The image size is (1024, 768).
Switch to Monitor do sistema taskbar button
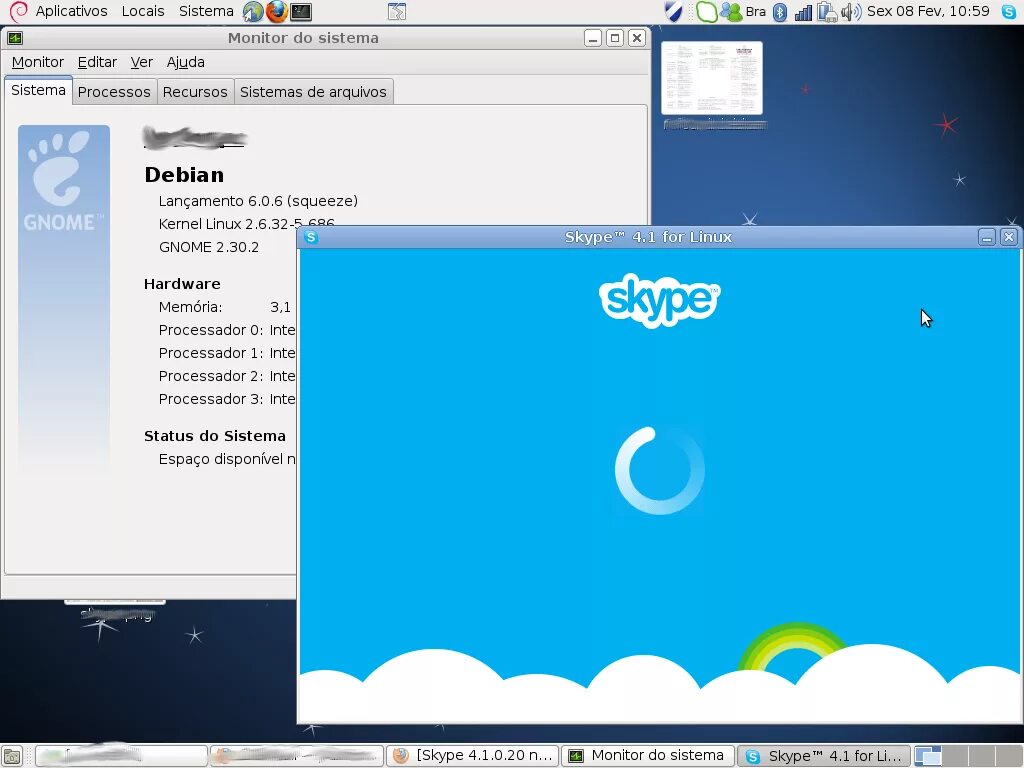[x=648, y=756]
